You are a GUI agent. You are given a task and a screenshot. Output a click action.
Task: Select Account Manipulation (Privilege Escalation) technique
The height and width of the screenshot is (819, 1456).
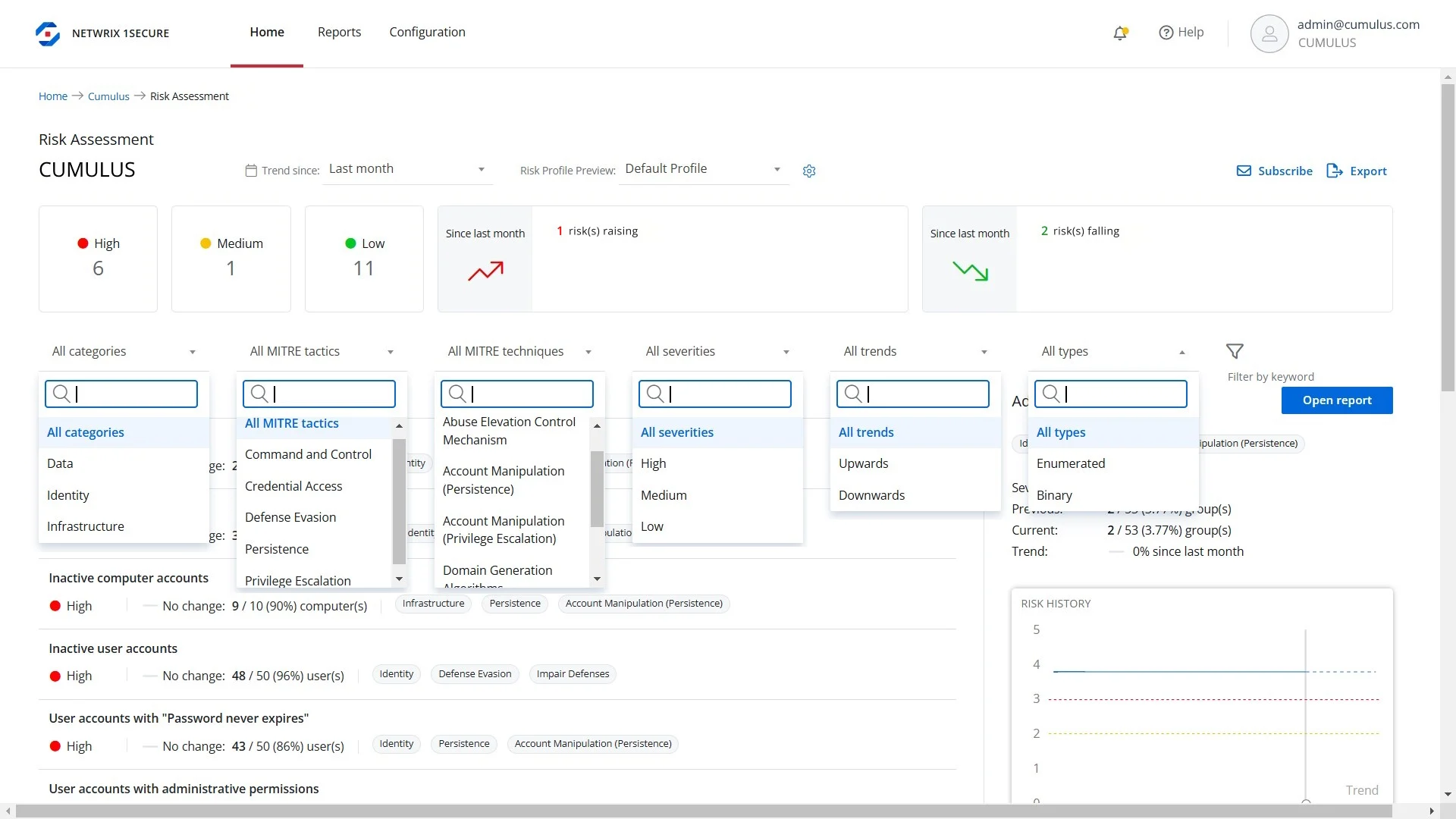(x=513, y=530)
